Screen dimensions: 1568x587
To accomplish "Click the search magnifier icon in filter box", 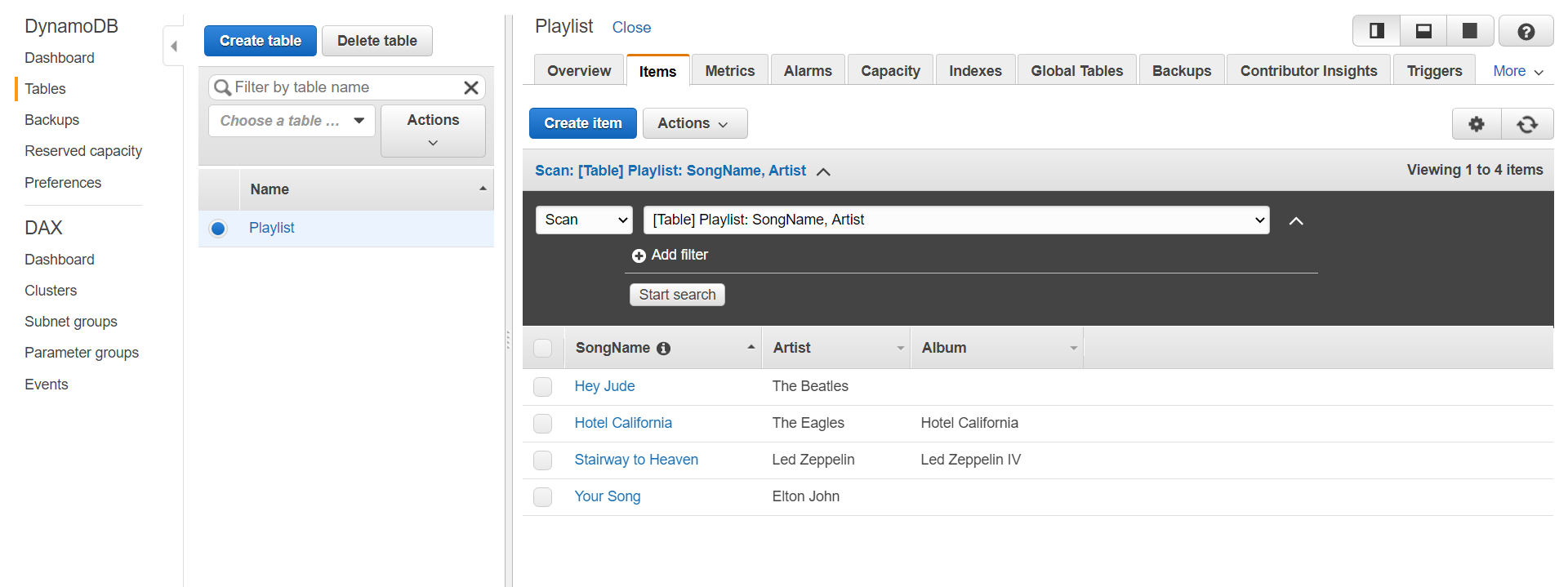I will point(222,87).
